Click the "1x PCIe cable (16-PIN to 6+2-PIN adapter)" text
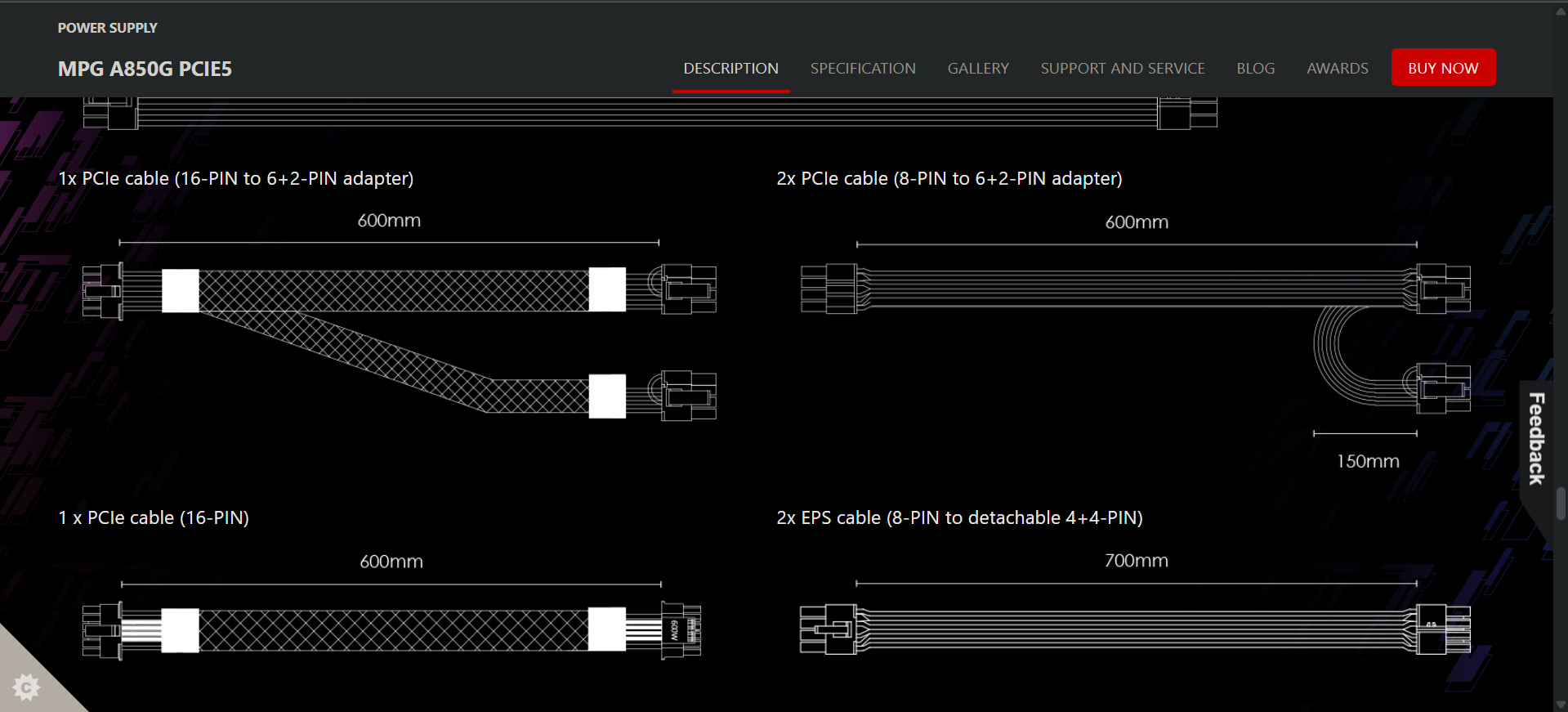 (x=236, y=178)
